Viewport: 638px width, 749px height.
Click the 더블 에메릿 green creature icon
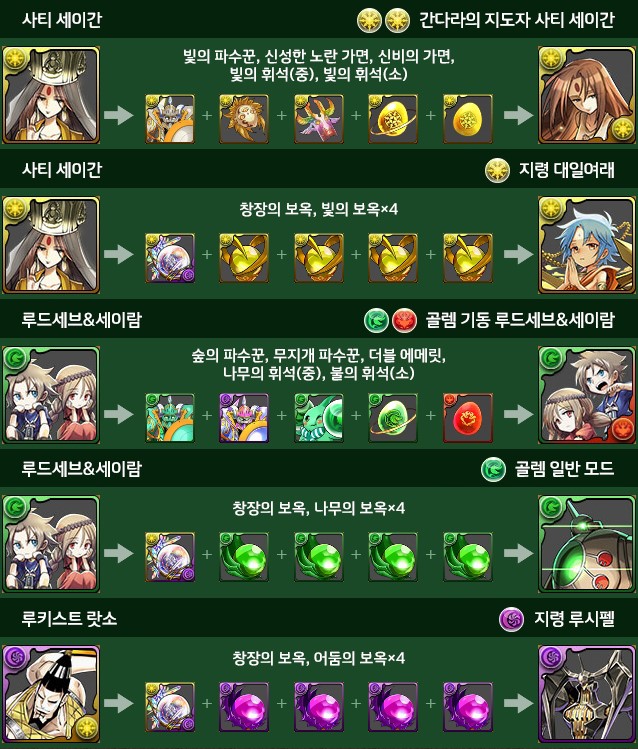coord(319,417)
